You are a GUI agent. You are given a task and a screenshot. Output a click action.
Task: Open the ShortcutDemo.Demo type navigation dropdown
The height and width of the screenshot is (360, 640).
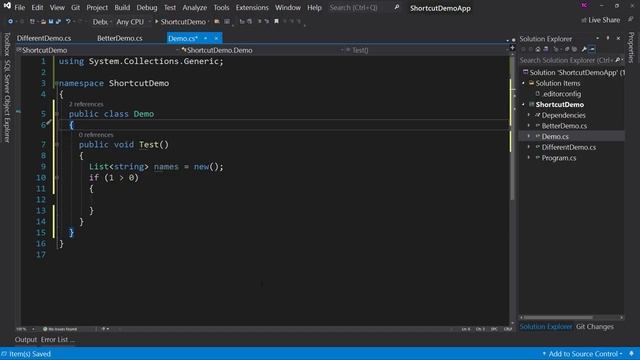tap(262, 50)
